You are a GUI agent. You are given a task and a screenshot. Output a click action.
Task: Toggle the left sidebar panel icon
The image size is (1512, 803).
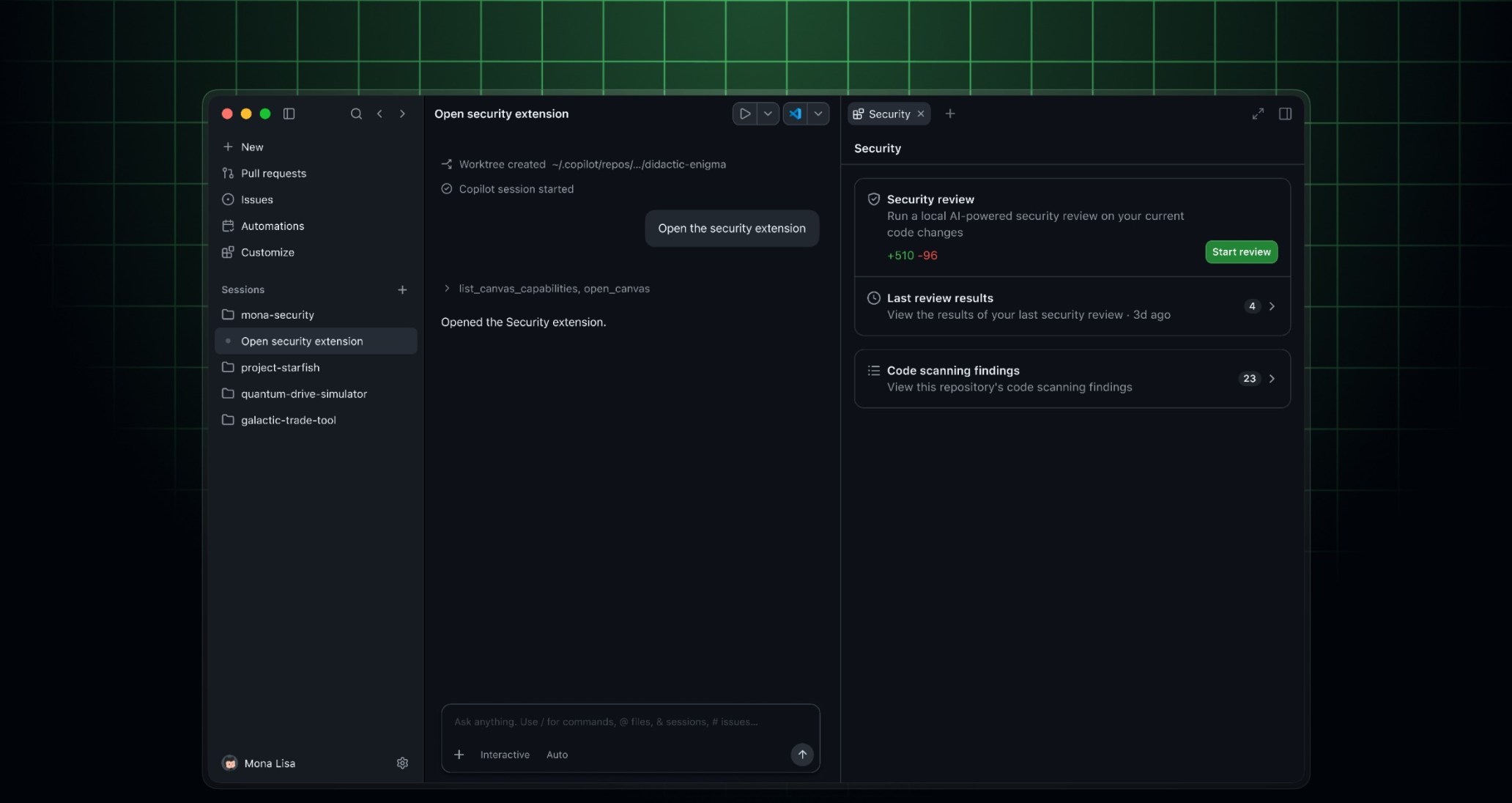pos(289,114)
